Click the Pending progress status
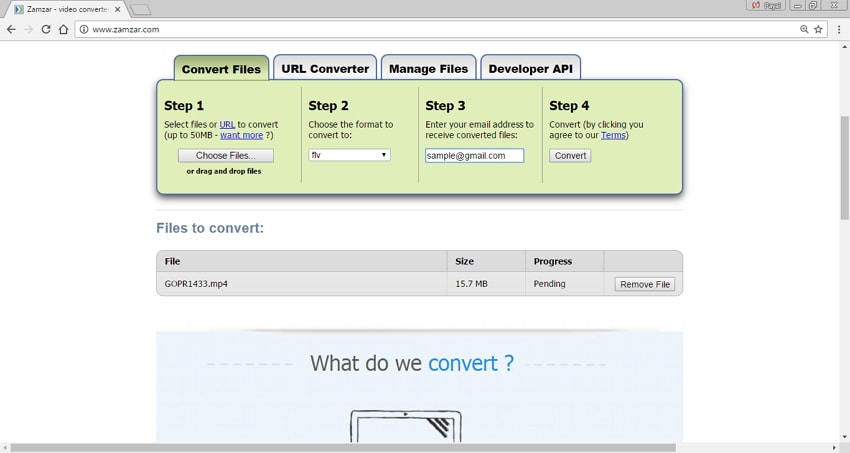This screenshot has height=453, width=850. [x=549, y=283]
